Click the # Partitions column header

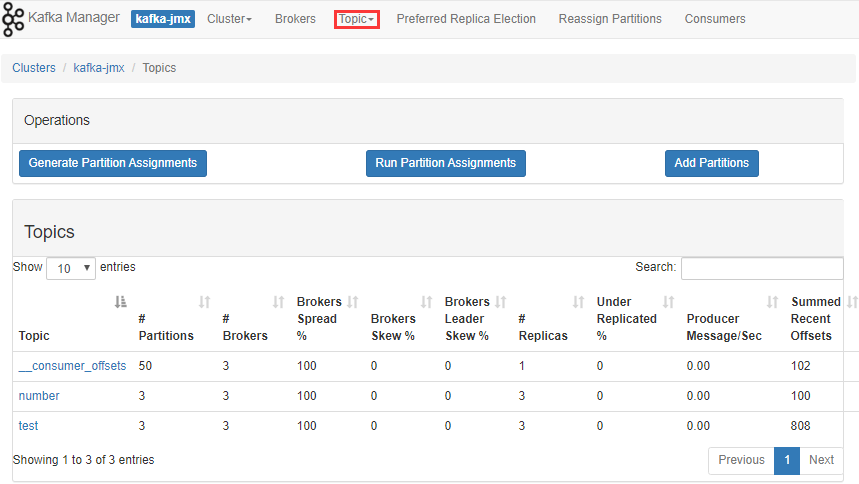166,327
